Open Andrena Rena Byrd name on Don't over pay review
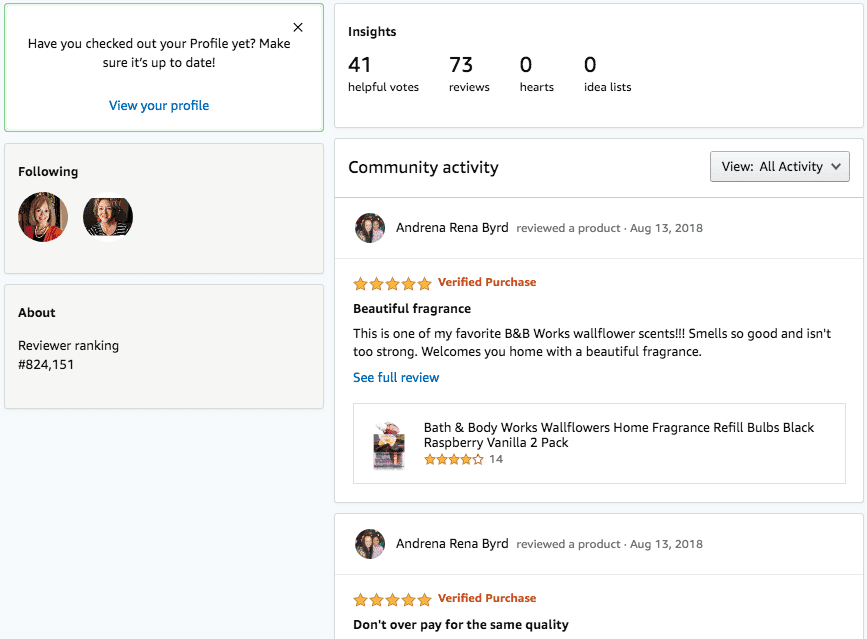867x639 pixels. 452,544
